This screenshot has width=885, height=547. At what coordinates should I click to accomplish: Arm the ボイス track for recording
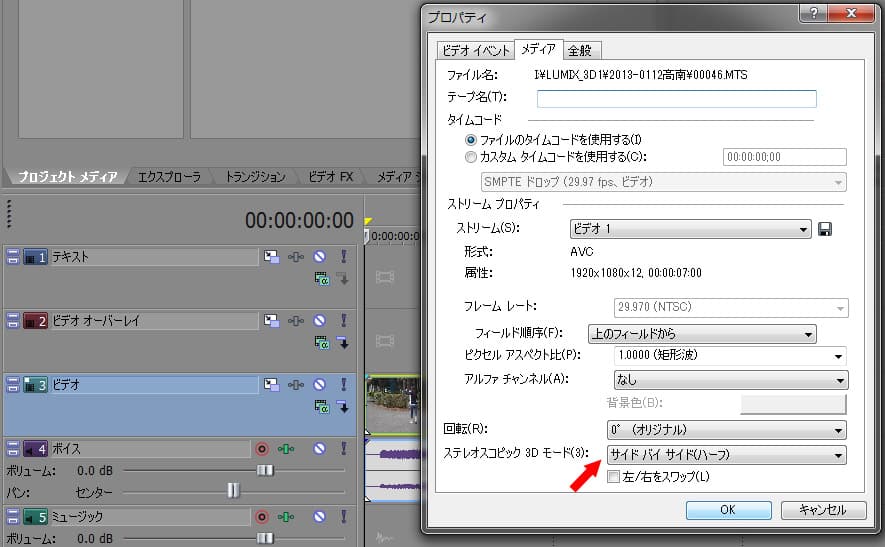pos(263,449)
